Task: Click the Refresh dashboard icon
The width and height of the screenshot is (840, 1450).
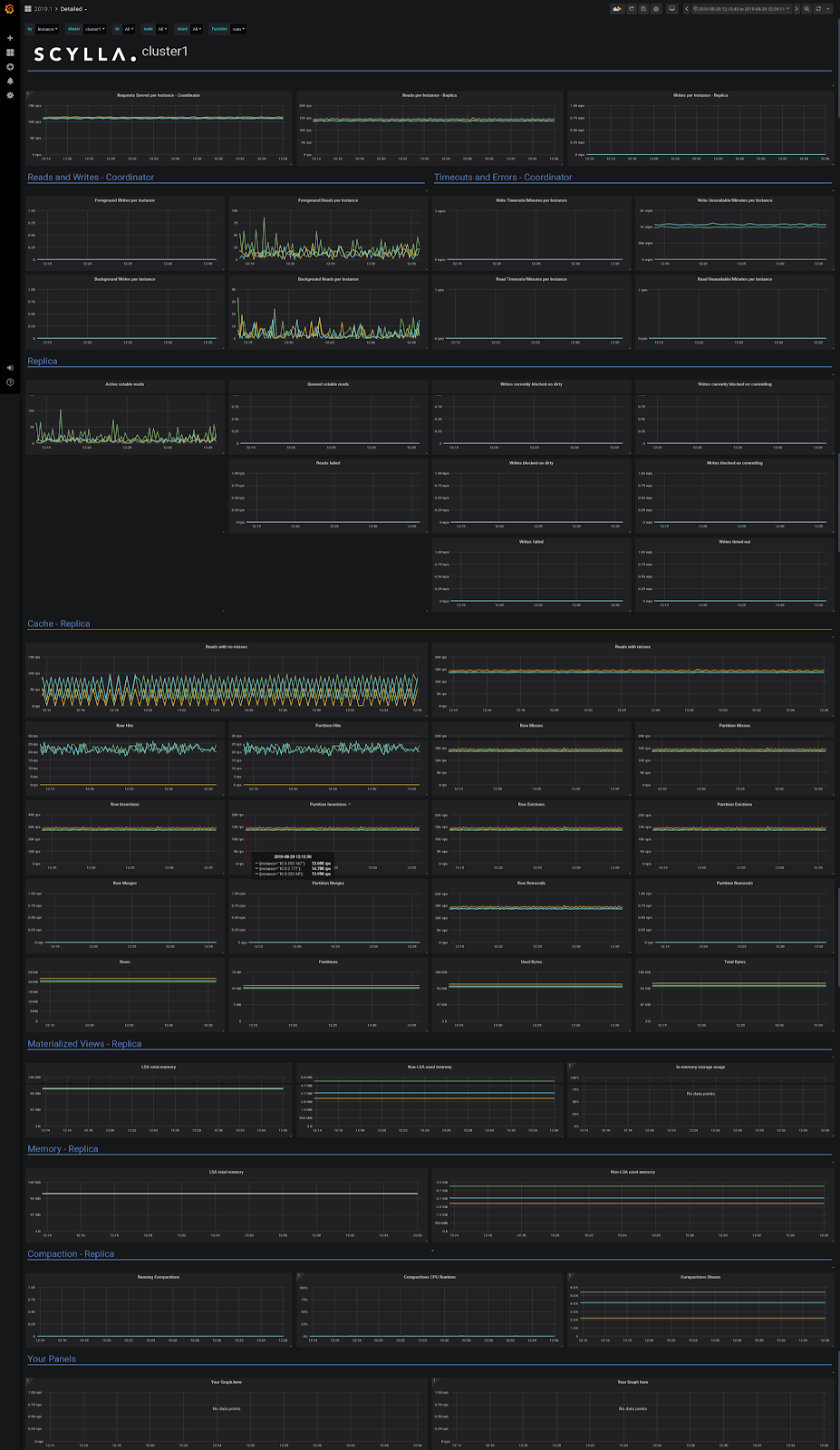Action: pyautogui.click(x=818, y=9)
